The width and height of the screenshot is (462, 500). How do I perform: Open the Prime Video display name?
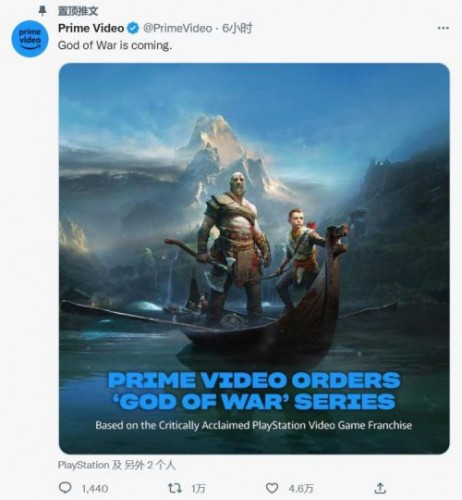pos(91,28)
